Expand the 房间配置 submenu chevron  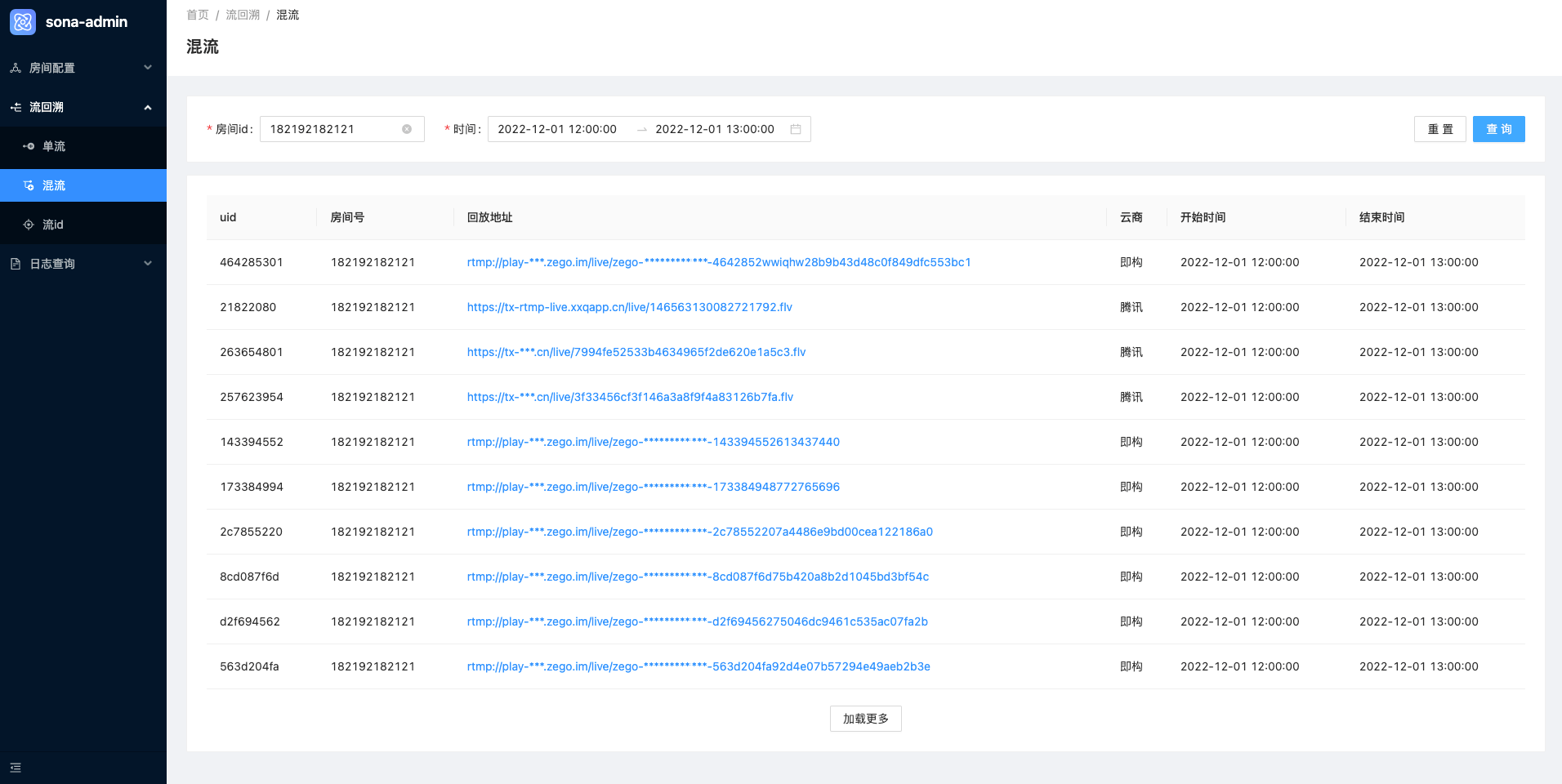pos(148,68)
